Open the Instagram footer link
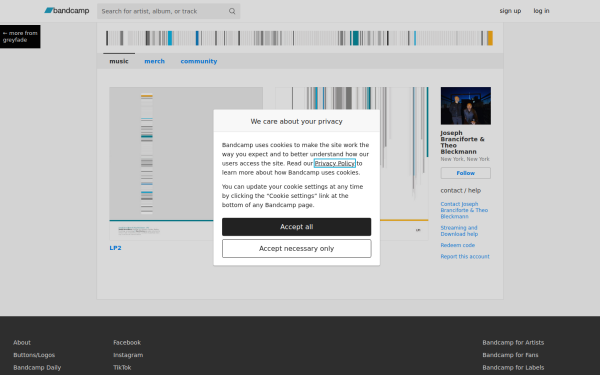Screen dimensions: 600x375 click(x=128, y=355)
